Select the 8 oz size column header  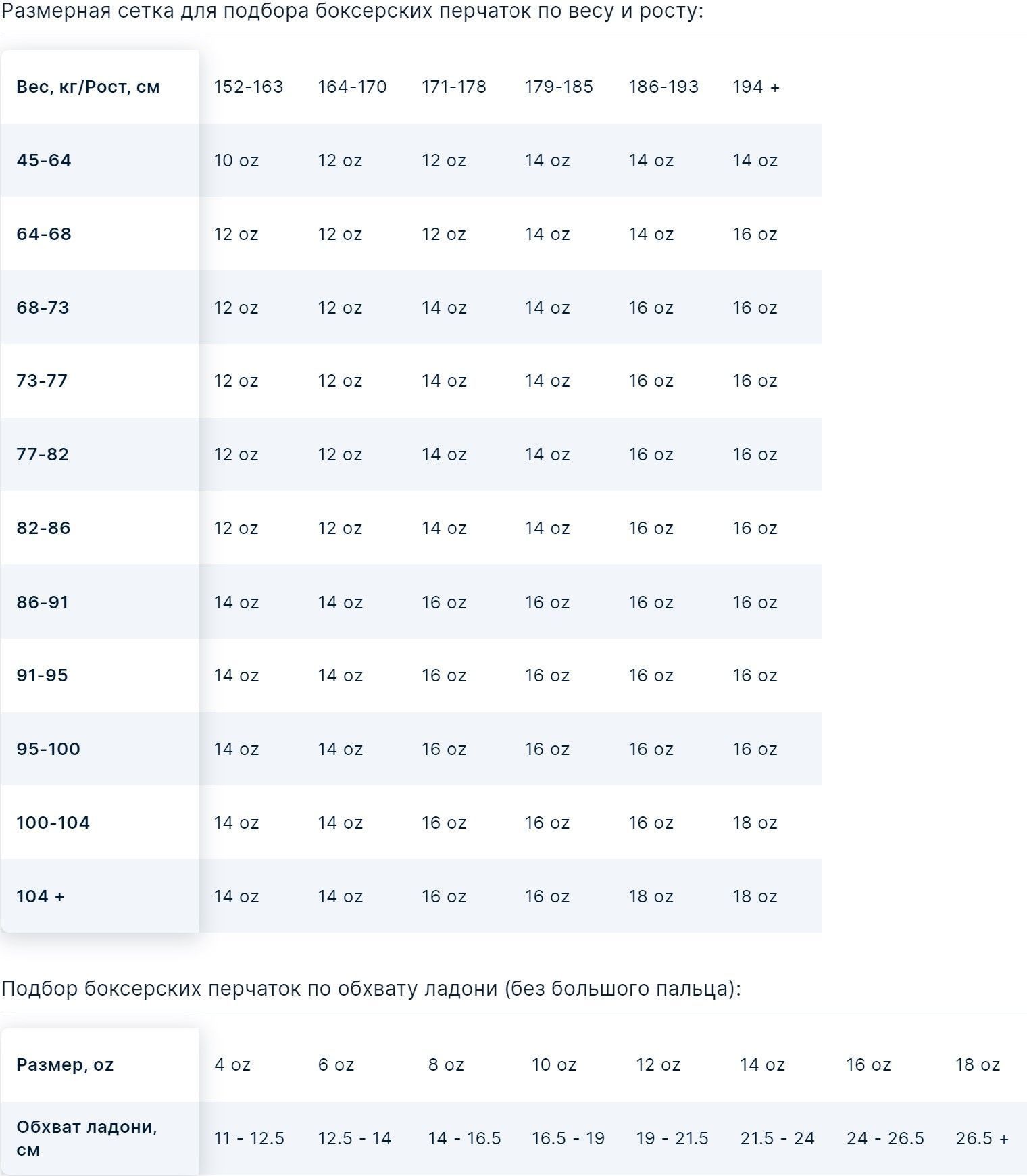445,1065
